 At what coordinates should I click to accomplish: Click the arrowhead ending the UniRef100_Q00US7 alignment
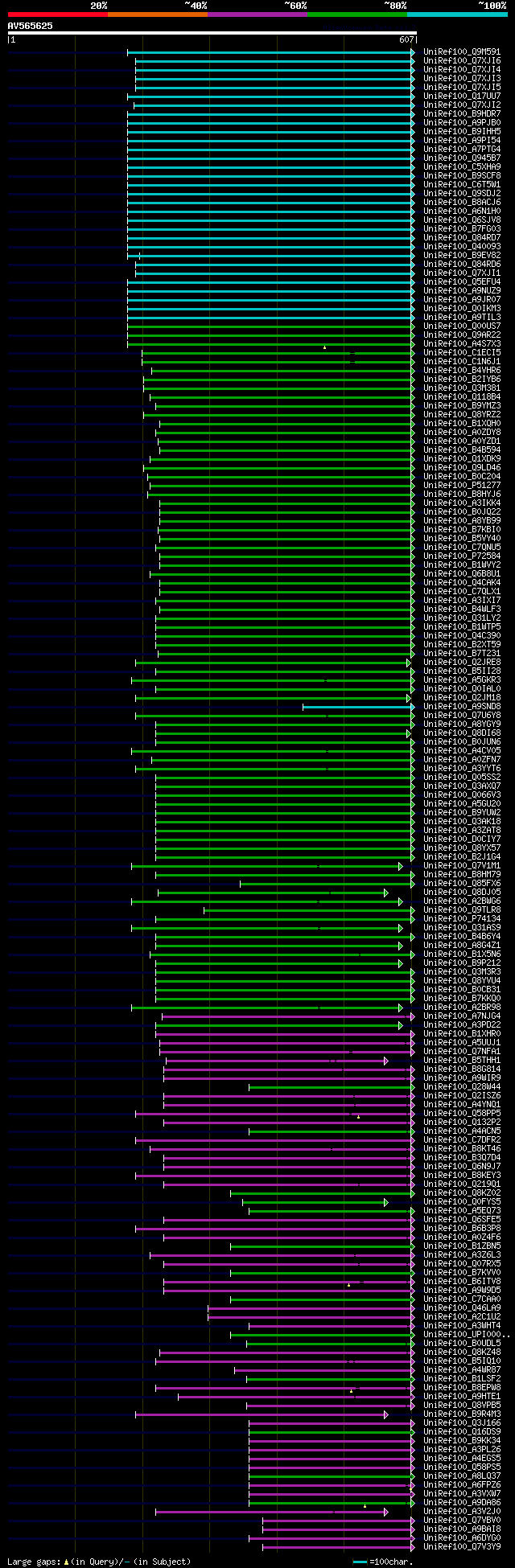coord(413,326)
